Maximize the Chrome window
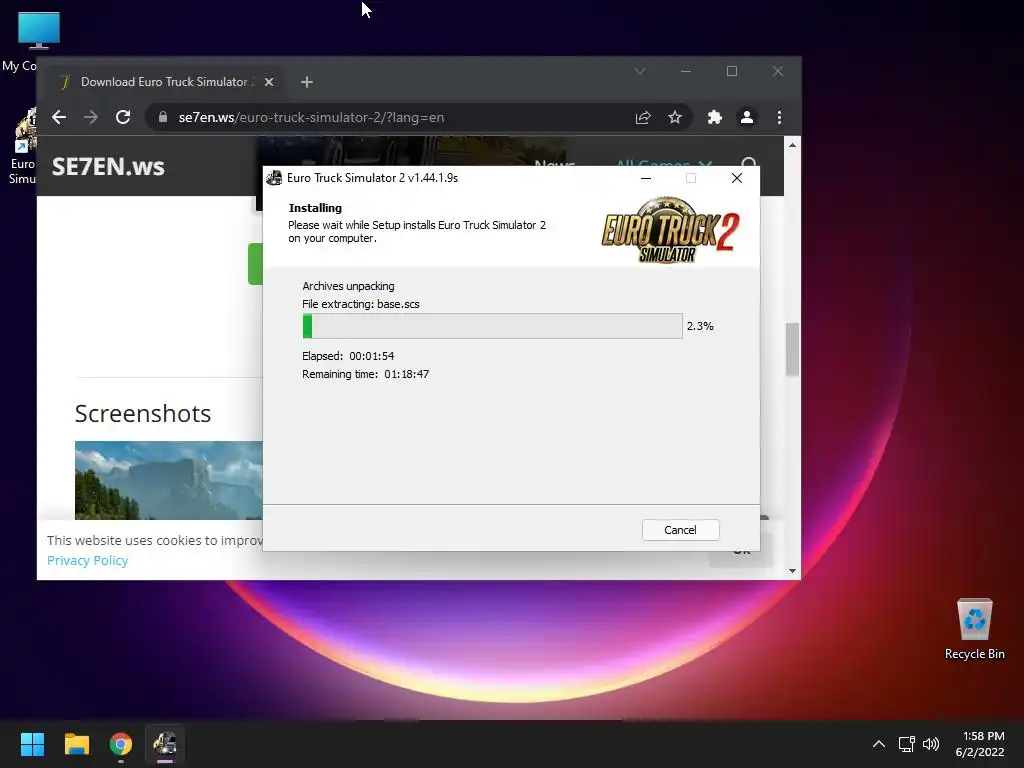This screenshot has height=768, width=1024. click(732, 71)
